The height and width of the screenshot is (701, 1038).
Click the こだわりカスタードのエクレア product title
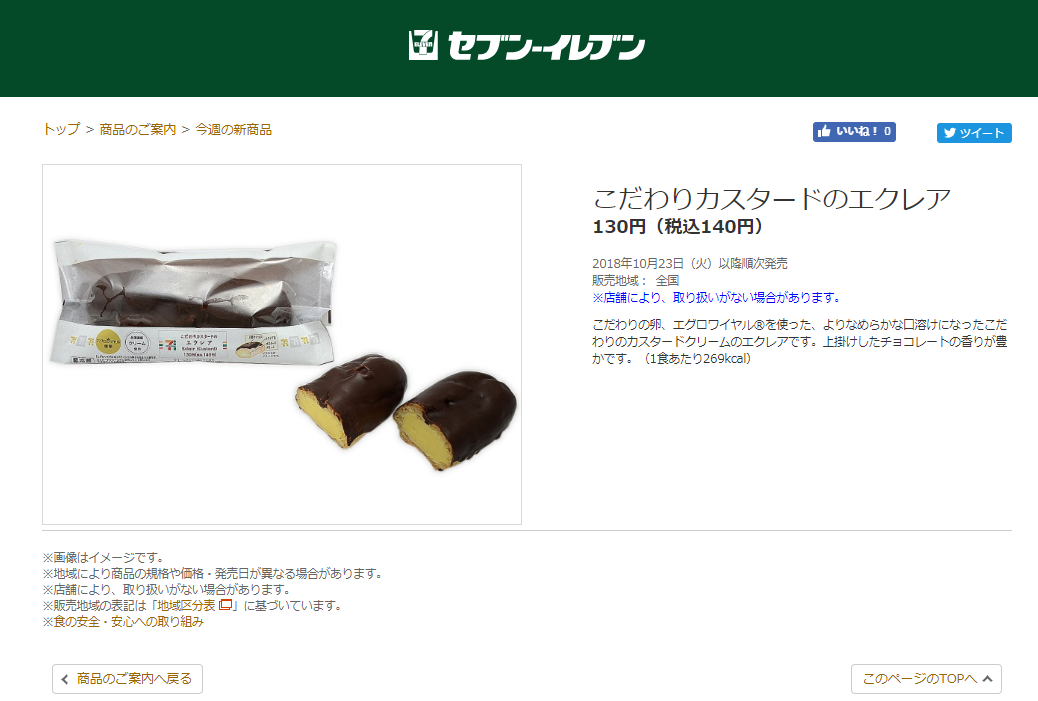click(x=771, y=199)
